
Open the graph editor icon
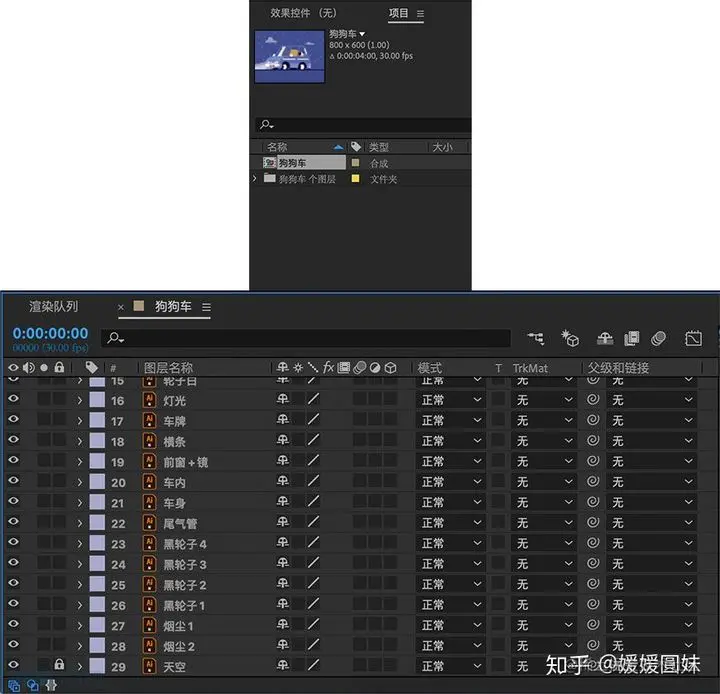click(x=693, y=339)
